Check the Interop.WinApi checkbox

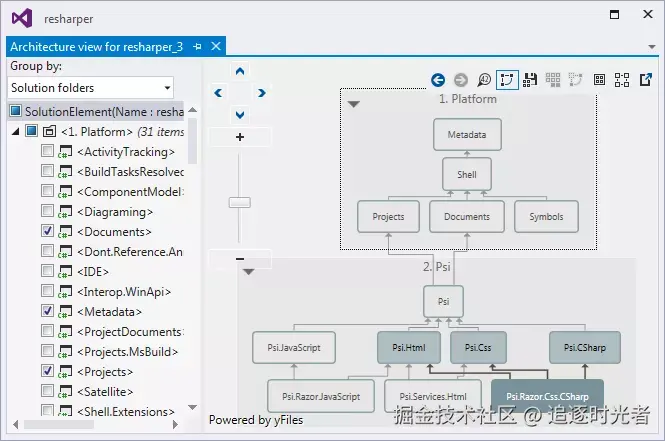click(x=48, y=290)
